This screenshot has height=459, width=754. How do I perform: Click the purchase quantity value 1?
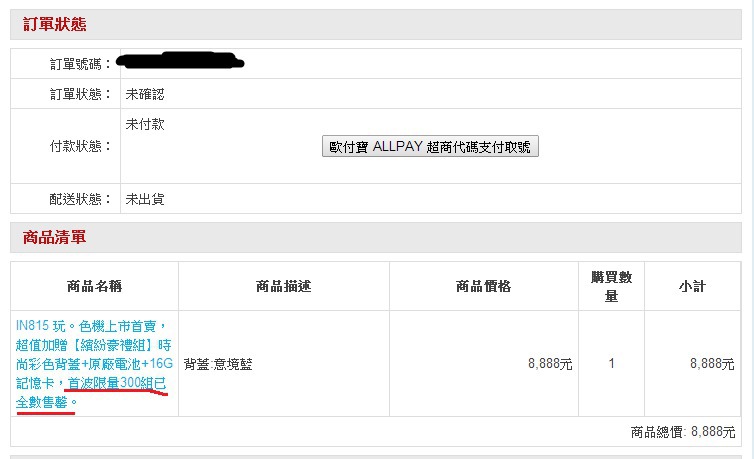[610, 365]
